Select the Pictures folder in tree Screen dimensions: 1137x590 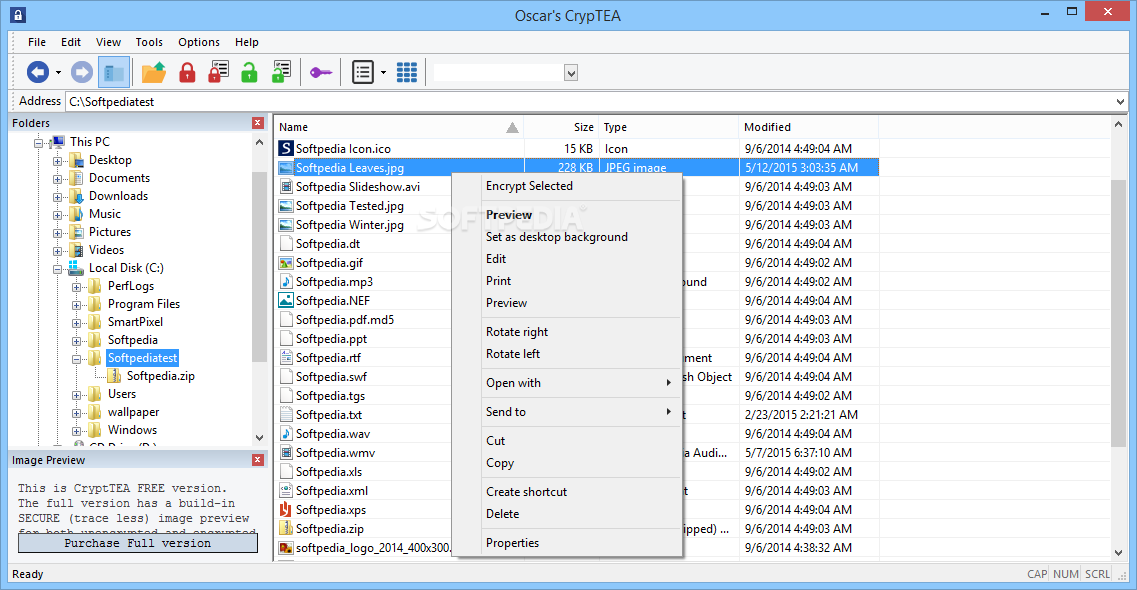click(x=109, y=232)
